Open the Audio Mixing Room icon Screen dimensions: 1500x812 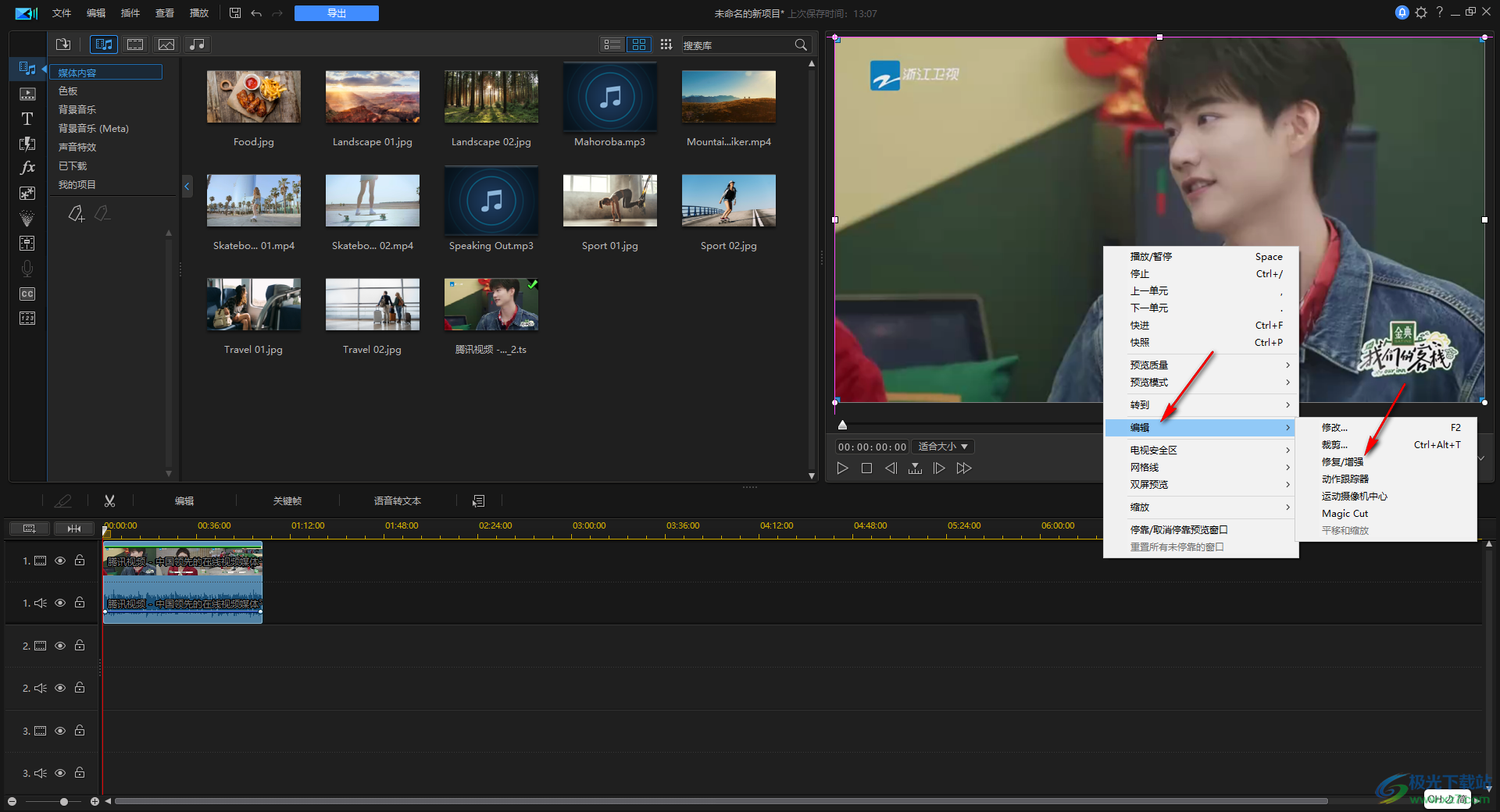point(27,269)
